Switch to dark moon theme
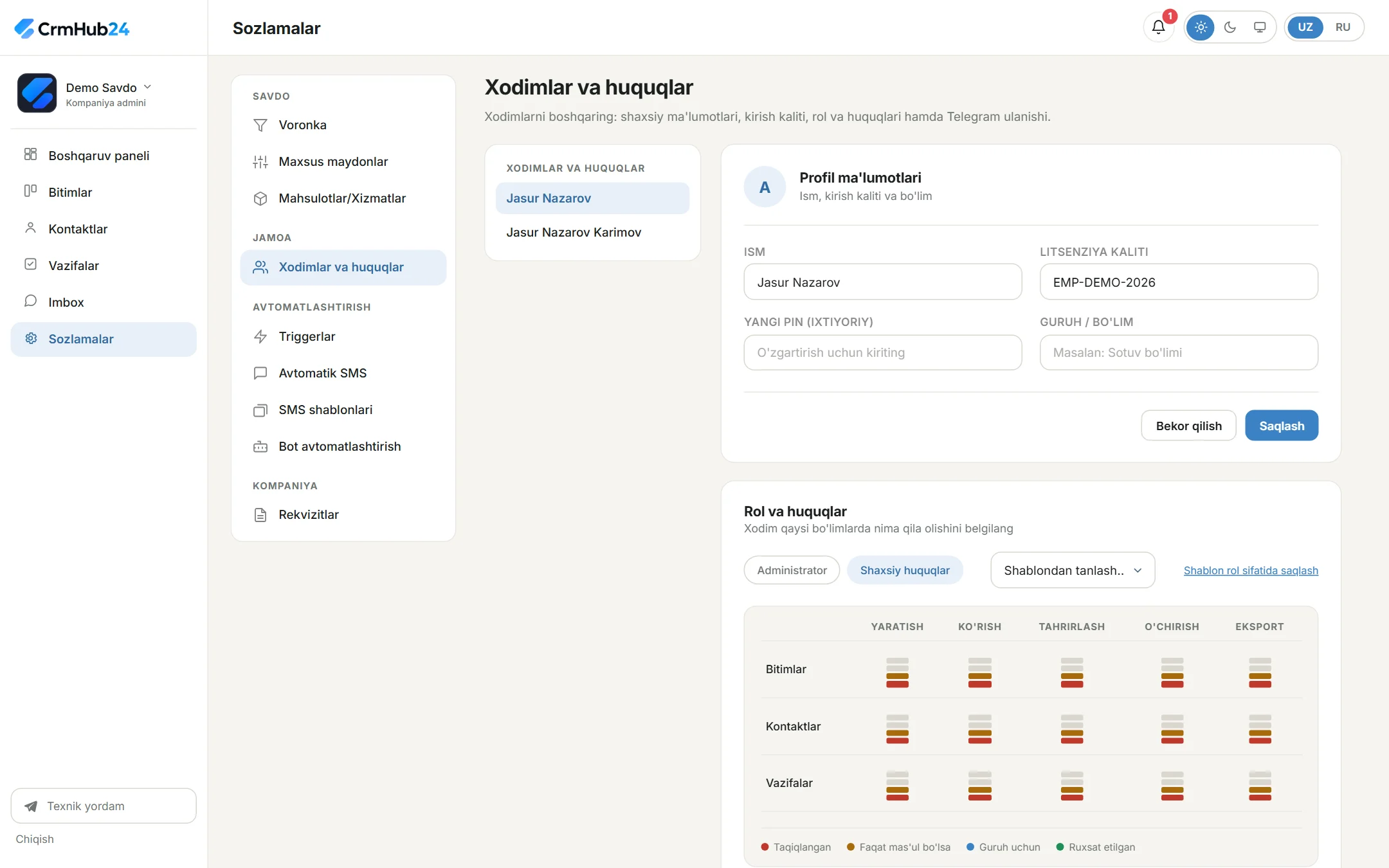Viewport: 1389px width, 868px height. pyautogui.click(x=1230, y=27)
